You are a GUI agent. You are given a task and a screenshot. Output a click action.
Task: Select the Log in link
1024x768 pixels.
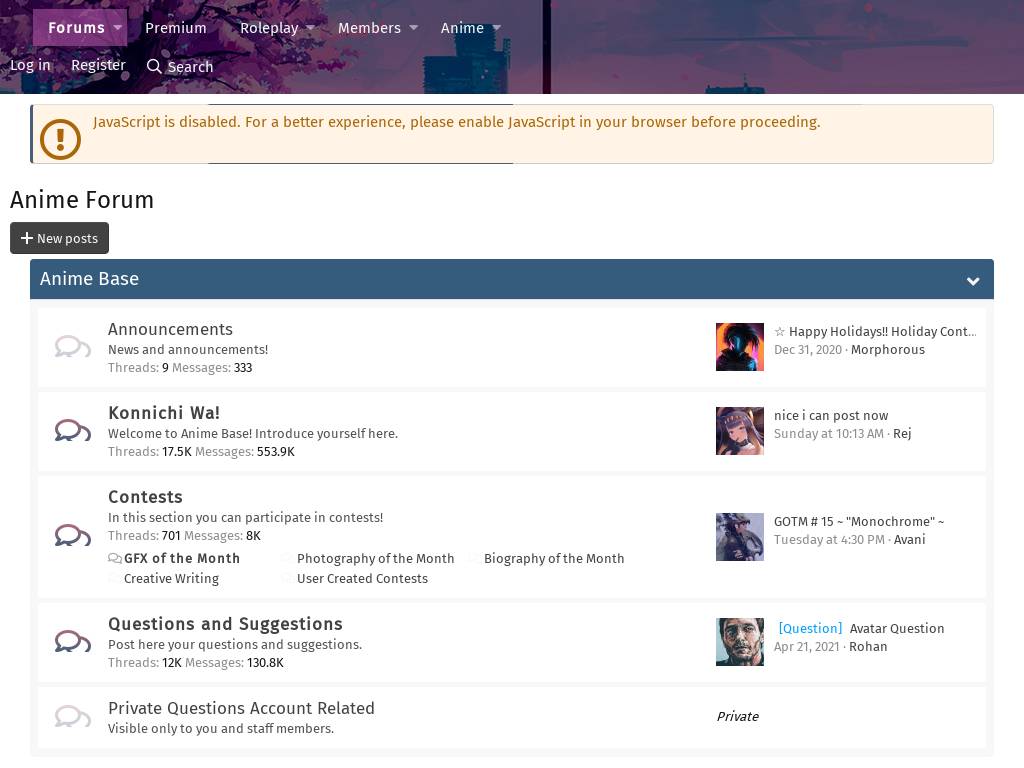pos(30,65)
